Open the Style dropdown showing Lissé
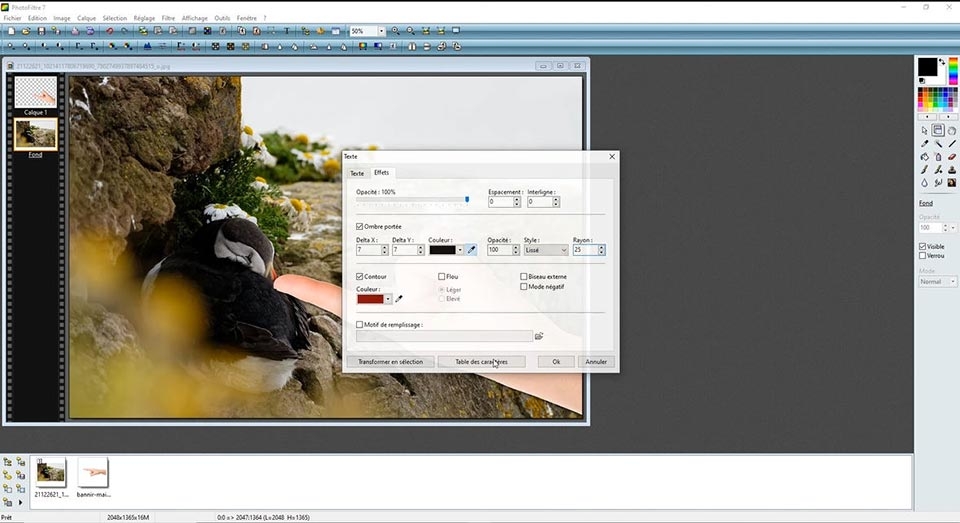Screen dimensions: 960x523 click(x=545, y=250)
